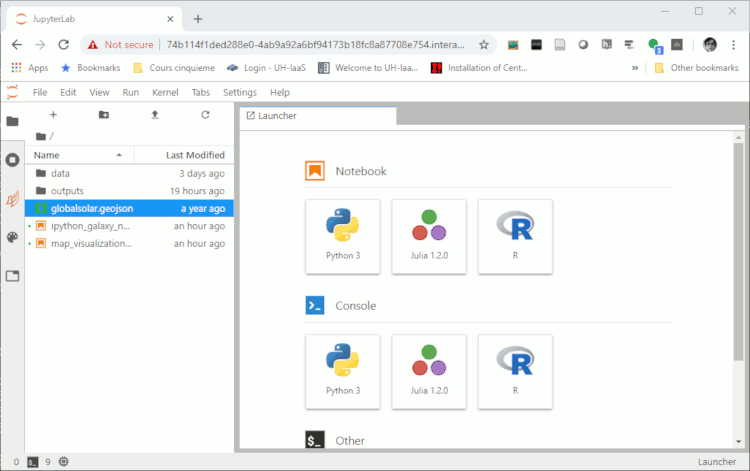
Task: Open the Edit menu
Action: (68, 92)
